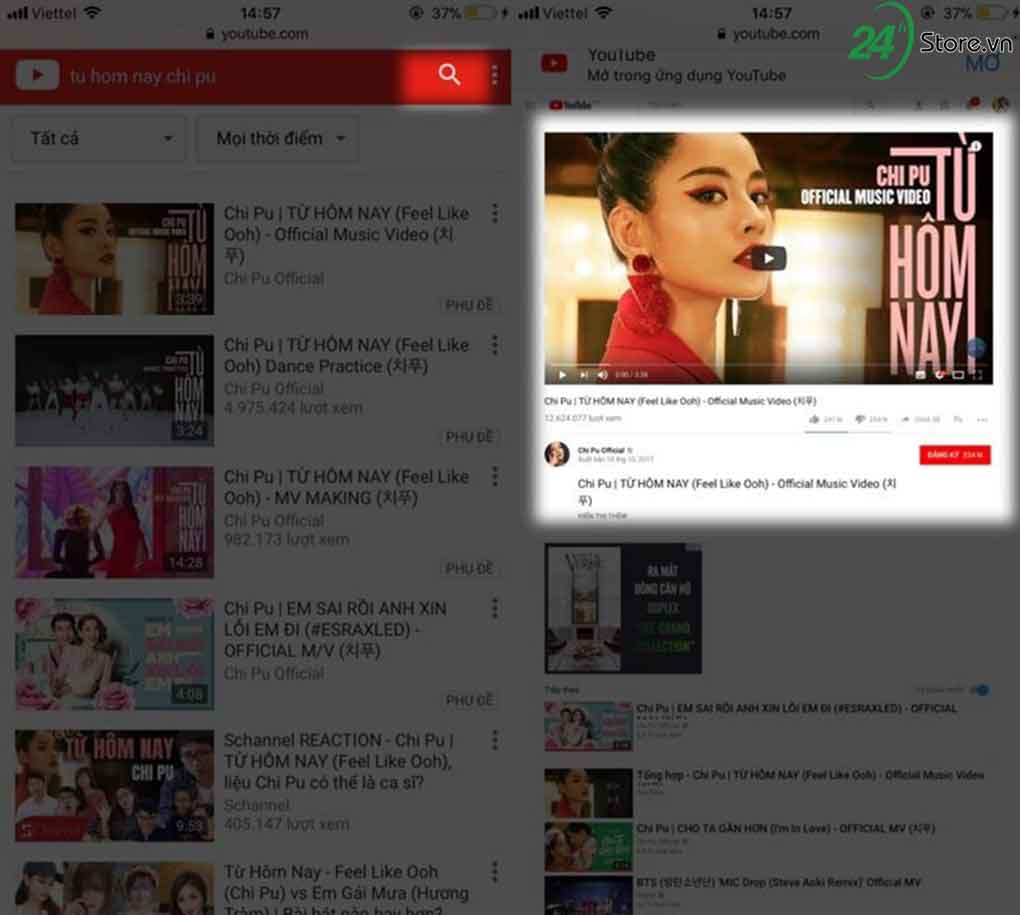Click the thumbs-down Dislike icon
The image size is (1020, 915).
(858, 419)
